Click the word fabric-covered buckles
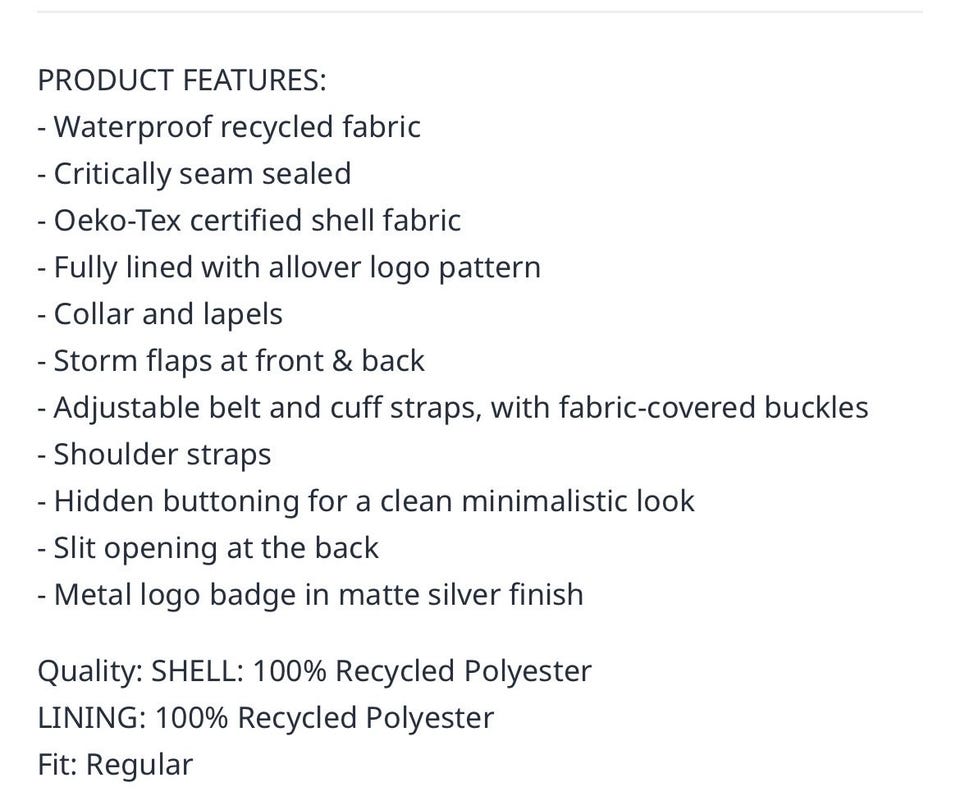 click(x=713, y=408)
